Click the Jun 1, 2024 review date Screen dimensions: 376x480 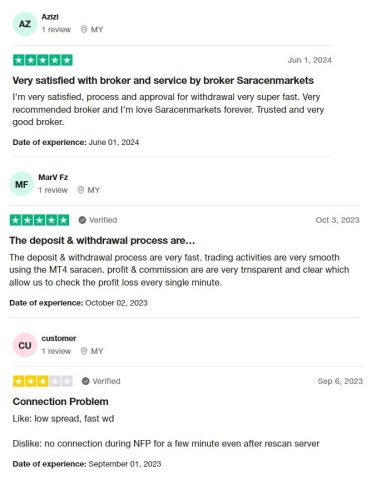click(310, 60)
